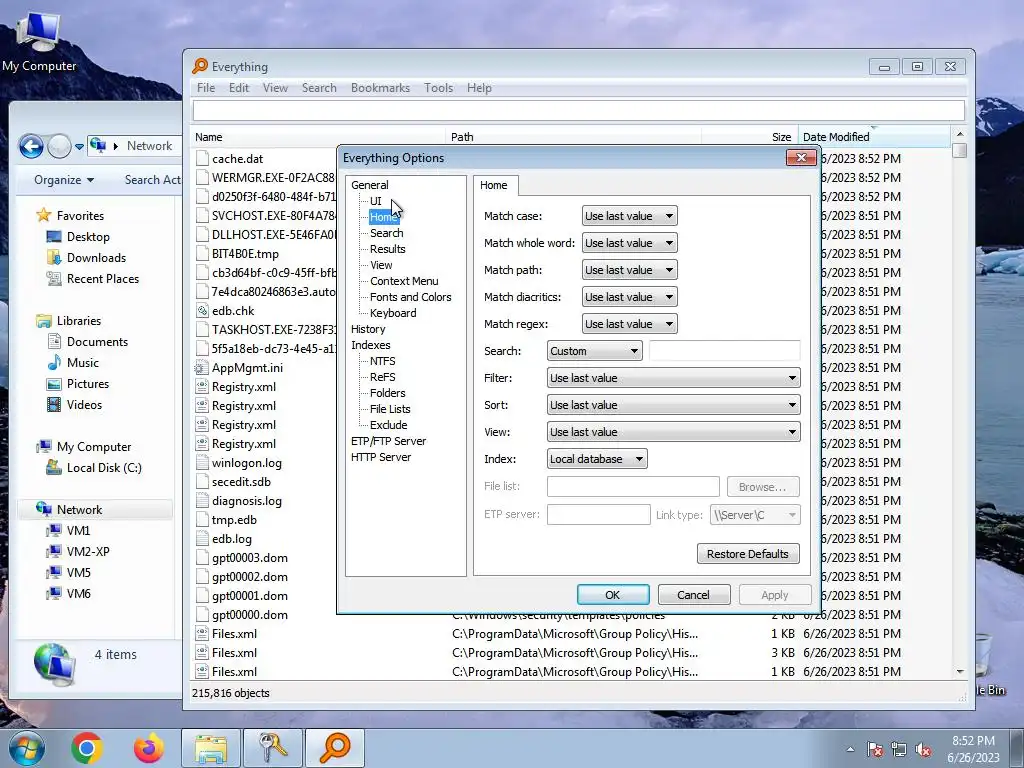Select Fonts and Colors in options tree
Image resolution: width=1024 pixels, height=768 pixels.
411,297
